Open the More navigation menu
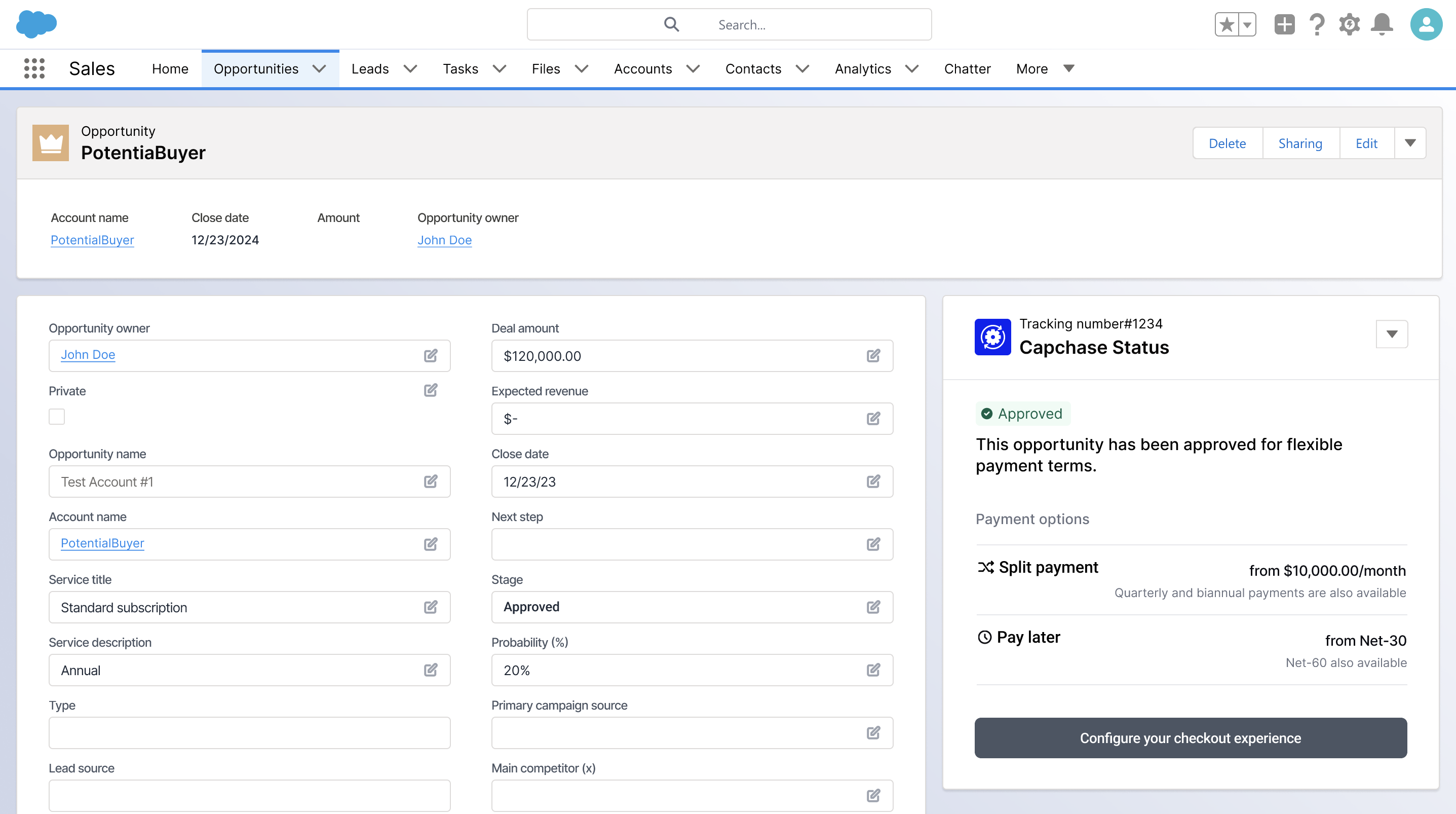The height and width of the screenshot is (814, 1456). [x=1045, y=68]
